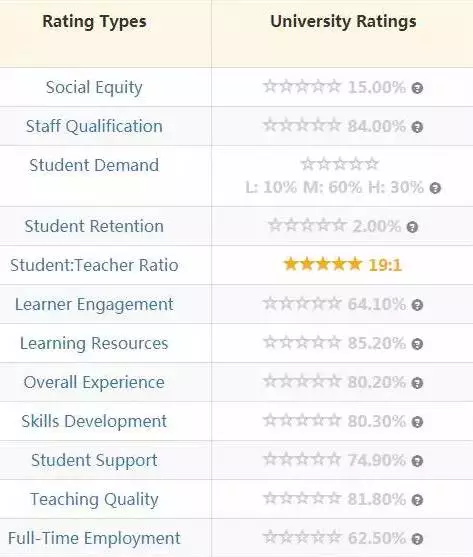Select the University Ratings column header
473x557 pixels.
pos(343,21)
